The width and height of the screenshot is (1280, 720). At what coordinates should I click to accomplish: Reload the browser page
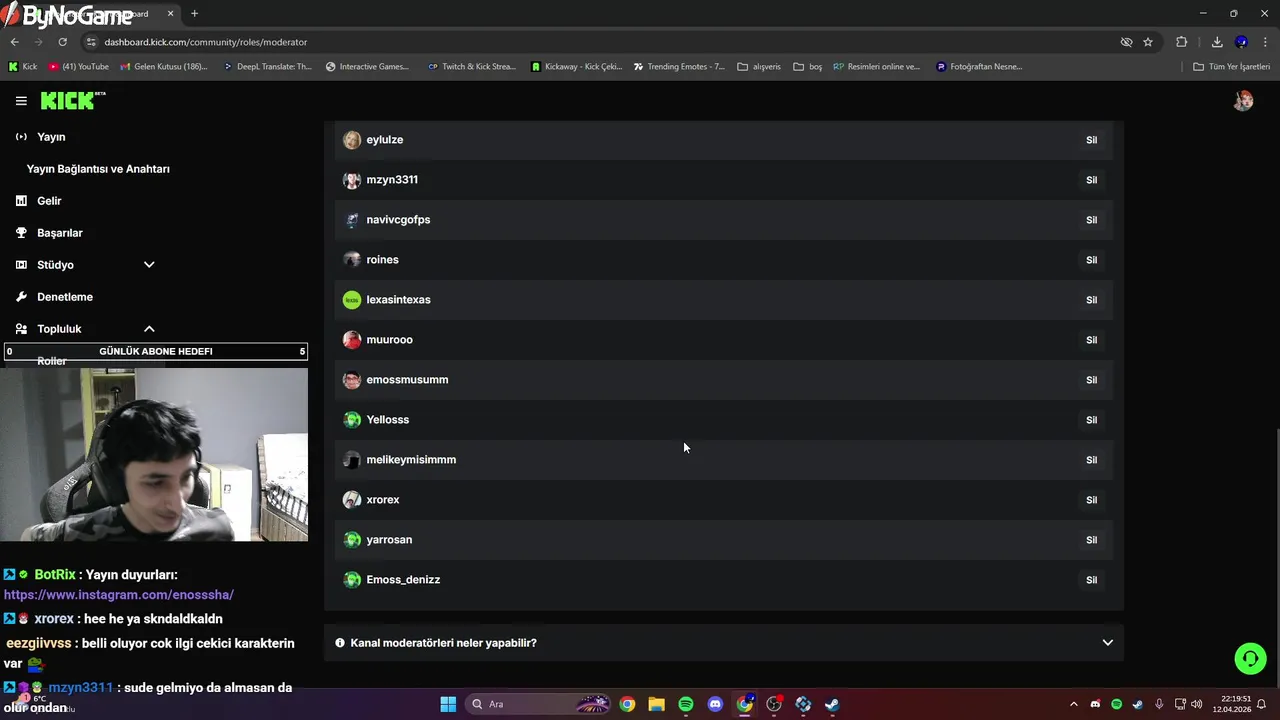click(x=62, y=42)
